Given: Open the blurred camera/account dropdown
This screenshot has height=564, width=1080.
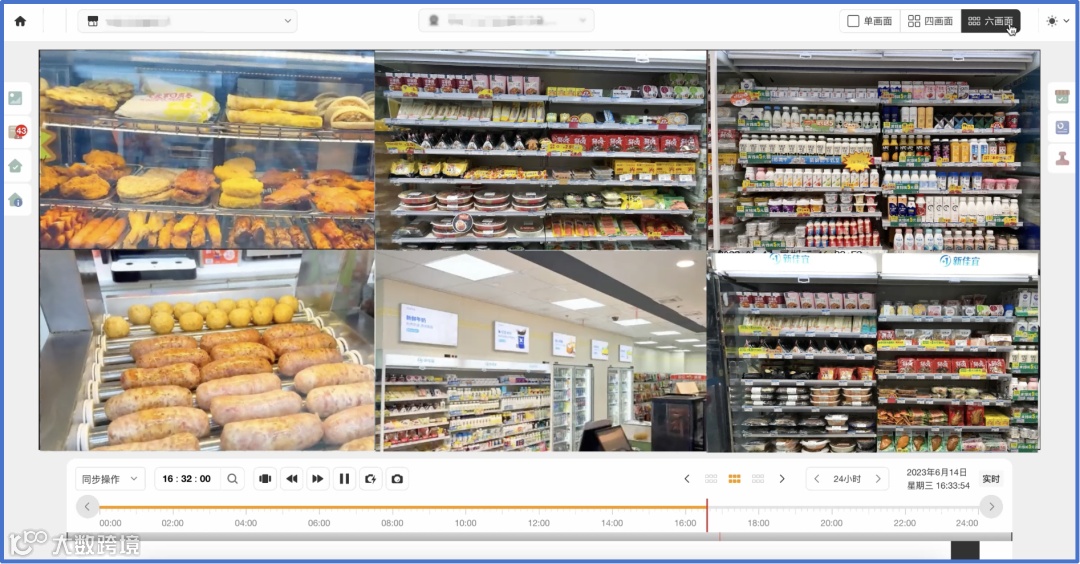Looking at the screenshot, I should [x=506, y=21].
